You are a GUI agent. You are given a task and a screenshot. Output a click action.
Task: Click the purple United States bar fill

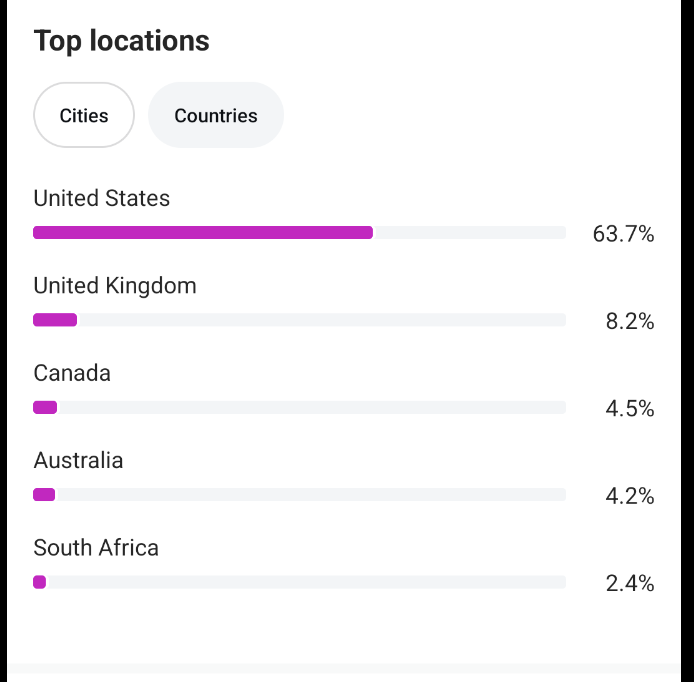tap(203, 233)
